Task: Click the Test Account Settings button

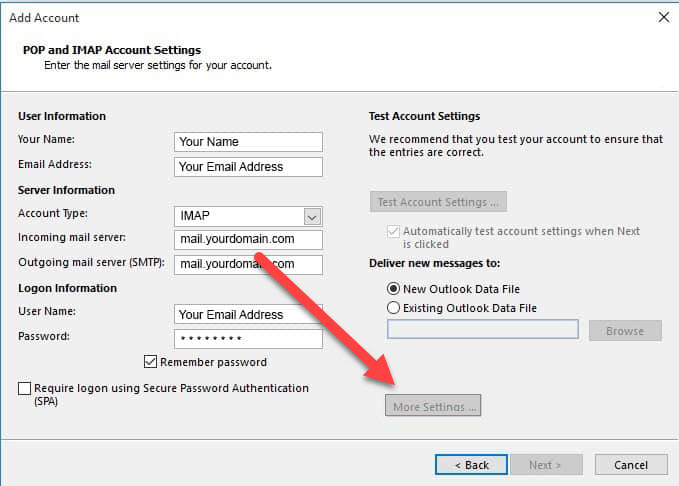Action: tap(438, 202)
